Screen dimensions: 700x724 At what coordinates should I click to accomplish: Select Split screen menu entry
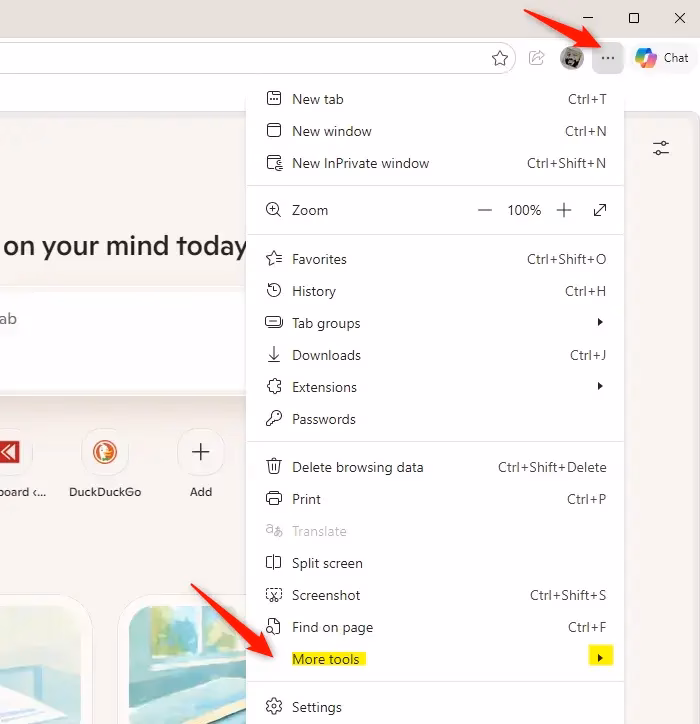coord(435,563)
